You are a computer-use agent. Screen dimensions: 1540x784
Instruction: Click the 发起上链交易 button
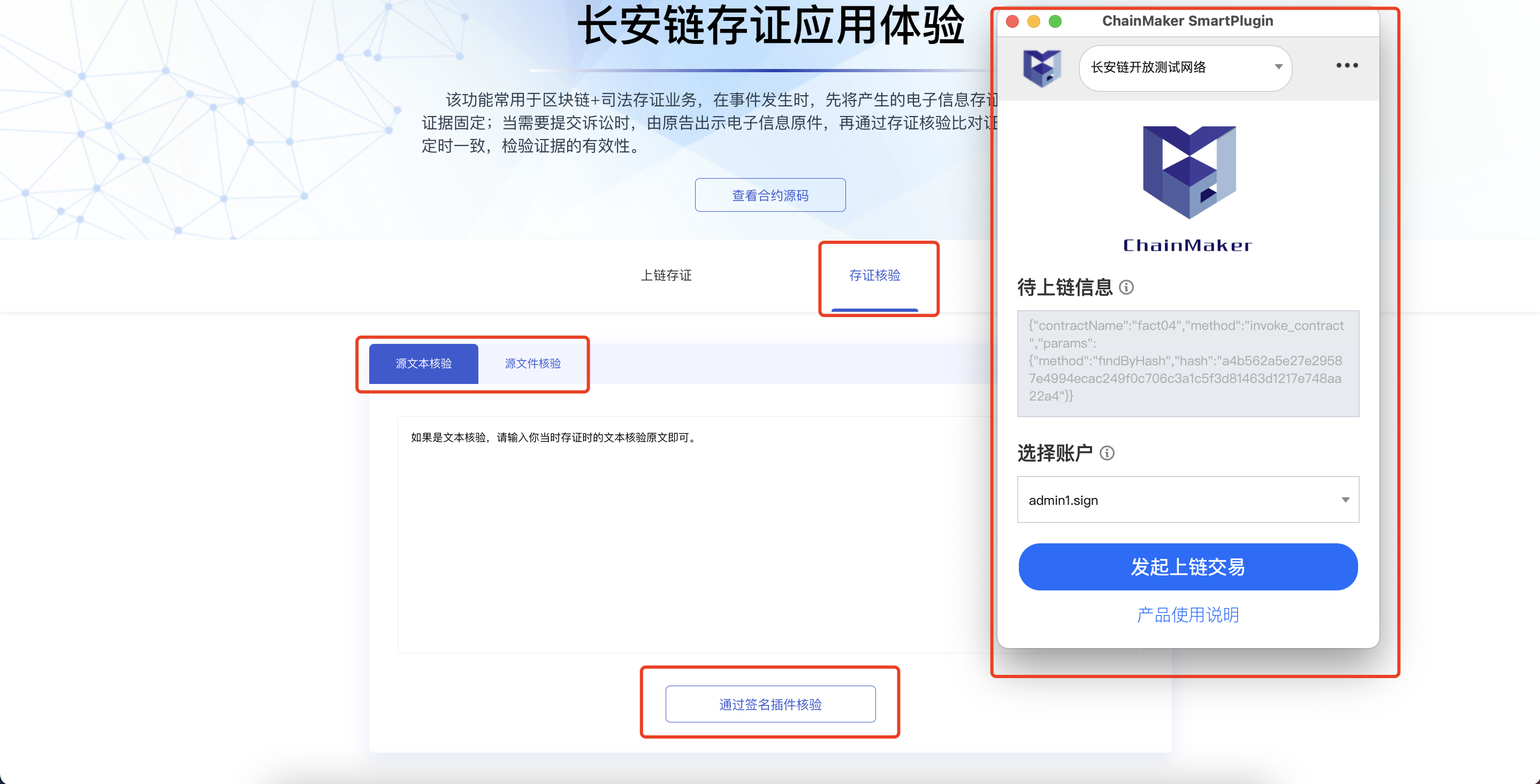1187,566
